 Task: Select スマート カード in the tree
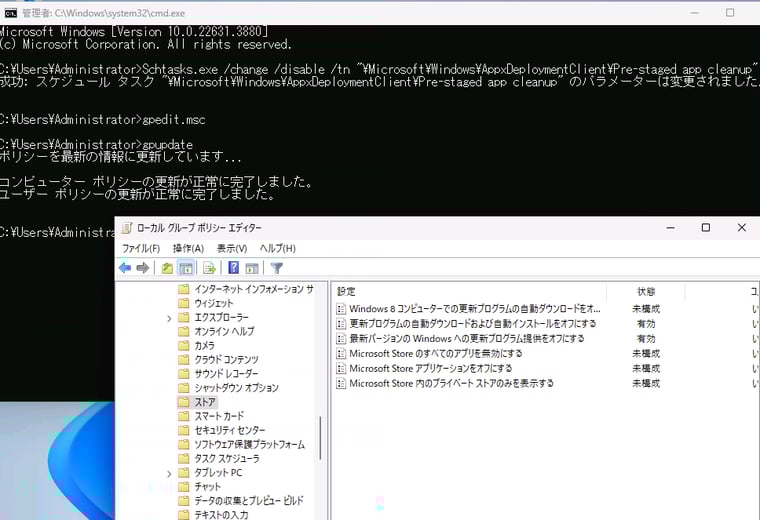(x=219, y=416)
